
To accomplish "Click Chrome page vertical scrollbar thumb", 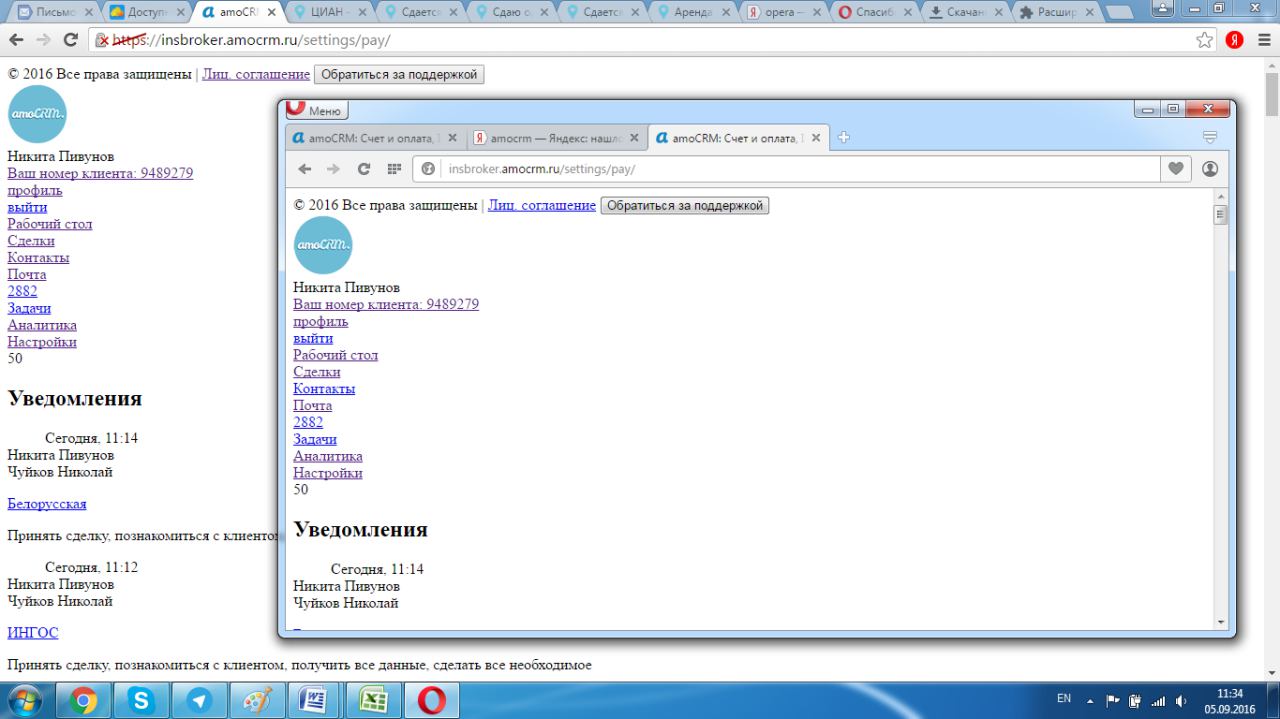I will (1272, 94).
